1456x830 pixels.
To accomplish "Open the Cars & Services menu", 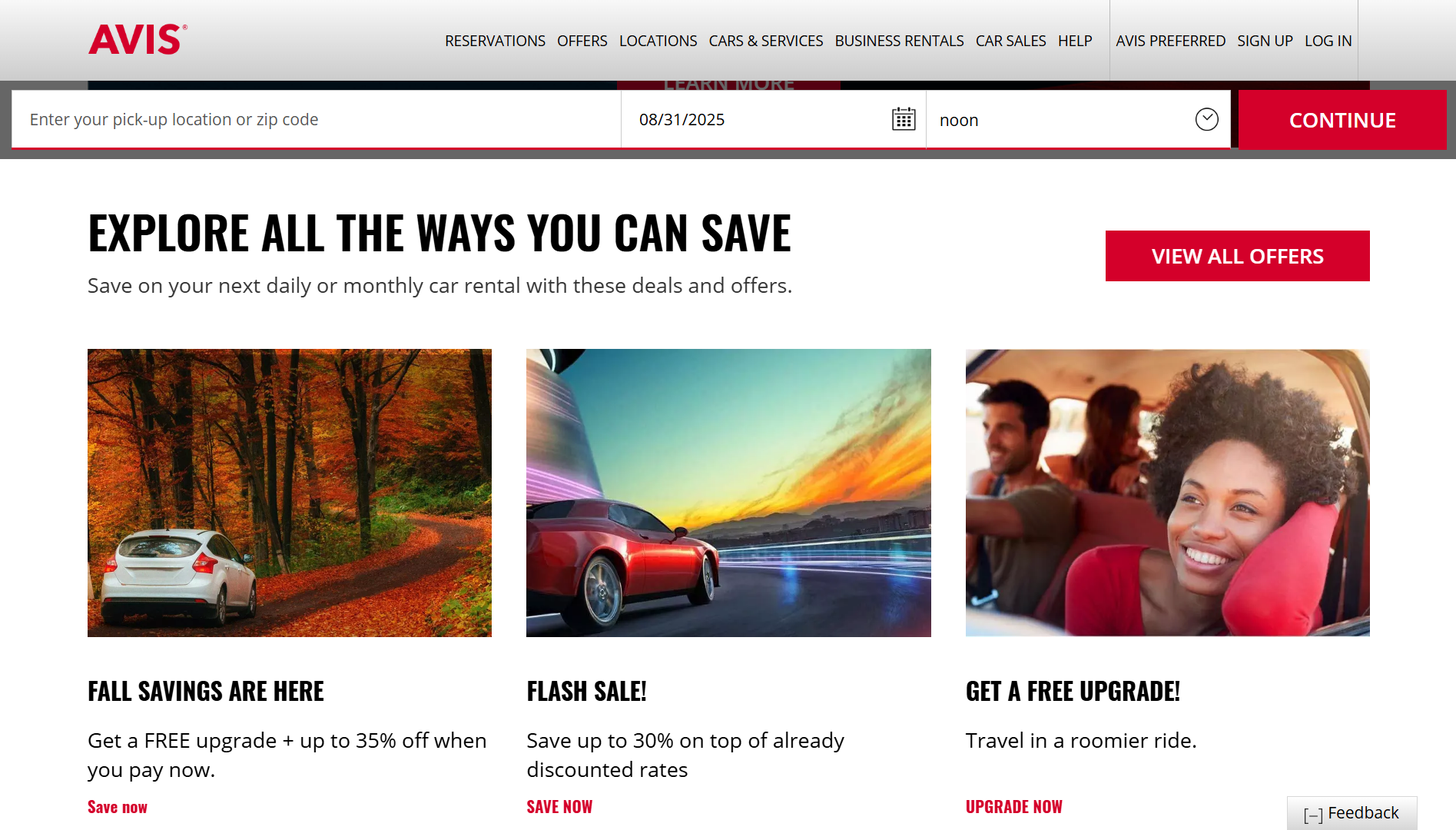I will 765,41.
